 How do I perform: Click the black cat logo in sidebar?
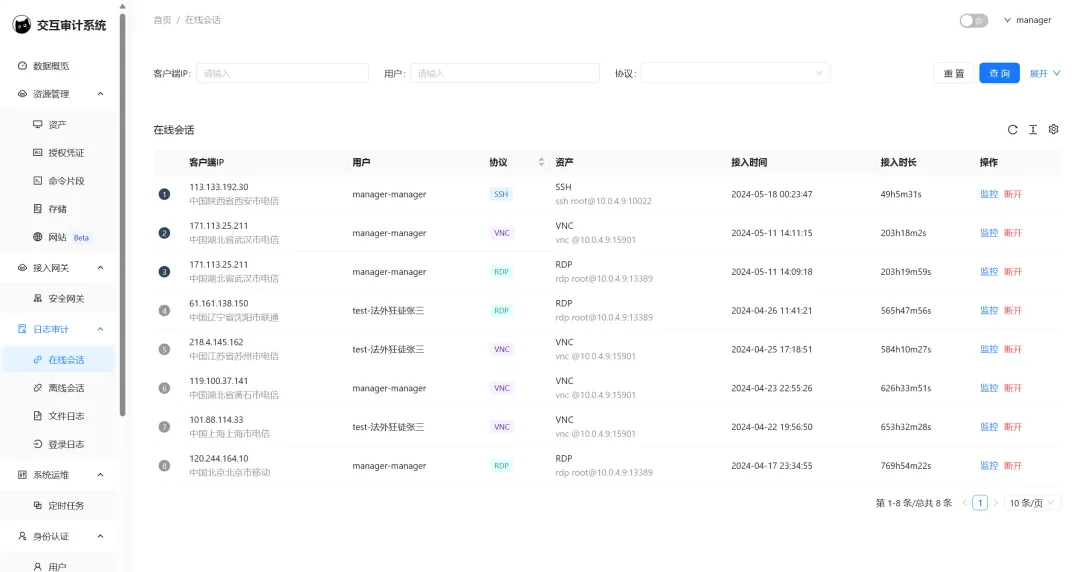(x=22, y=24)
